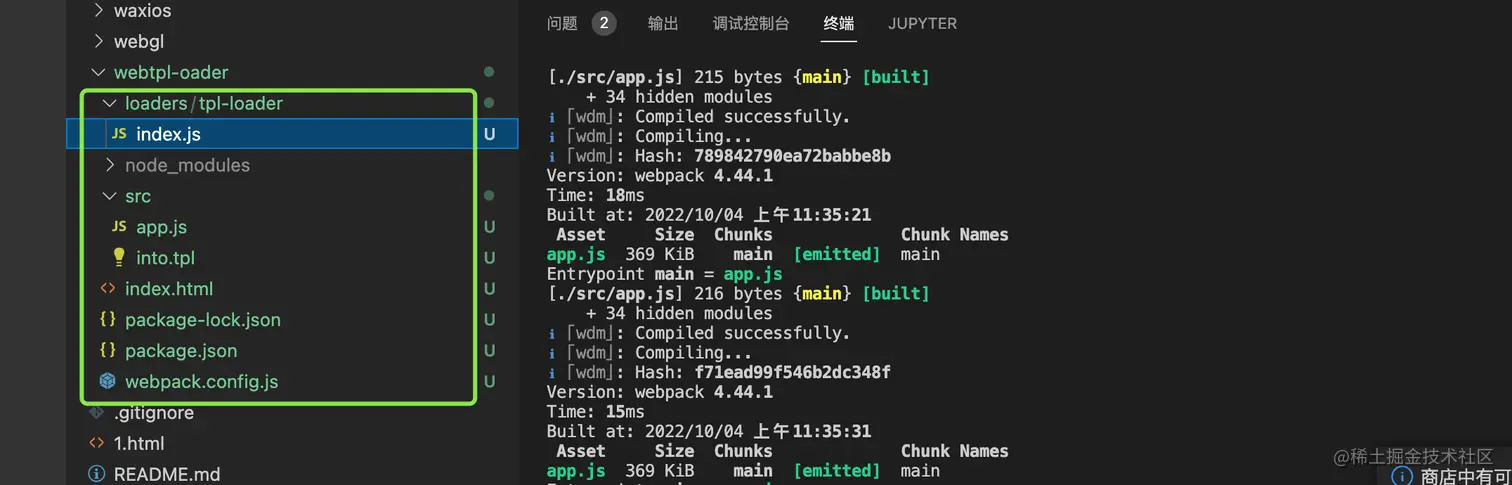Select the 终端 tab
1512x485 pixels.
tap(839, 23)
